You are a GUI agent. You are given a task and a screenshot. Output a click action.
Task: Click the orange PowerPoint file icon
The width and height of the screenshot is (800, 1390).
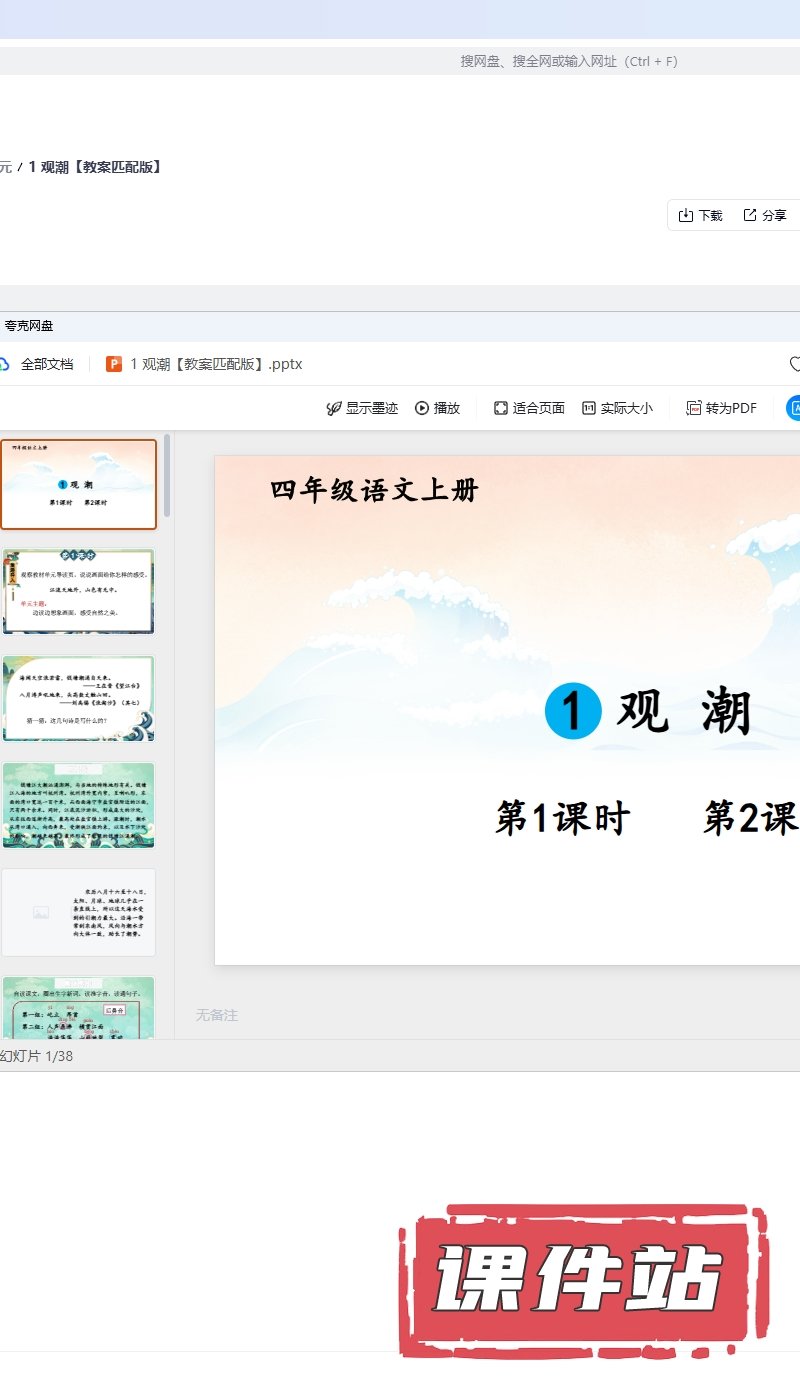point(114,364)
